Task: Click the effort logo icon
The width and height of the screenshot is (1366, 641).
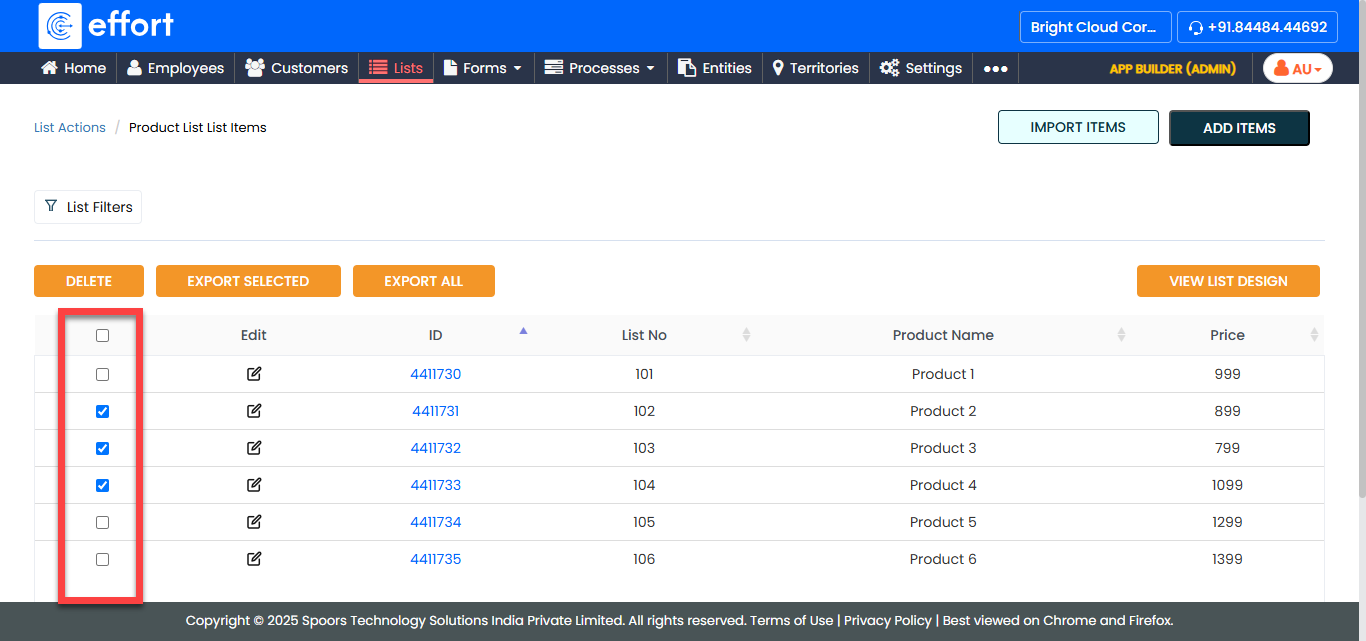Action: pos(60,26)
